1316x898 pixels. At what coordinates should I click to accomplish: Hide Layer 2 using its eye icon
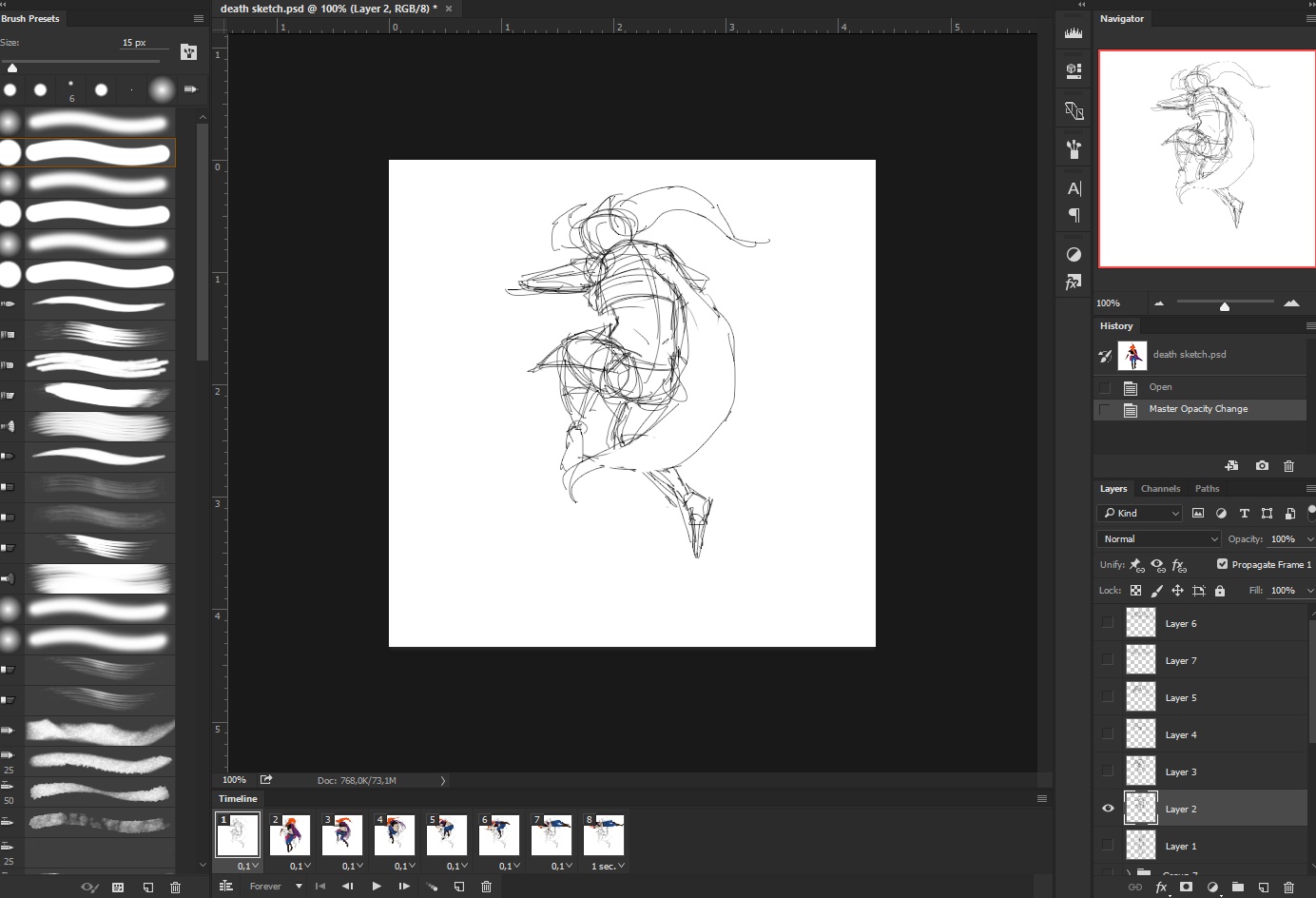tap(1108, 808)
